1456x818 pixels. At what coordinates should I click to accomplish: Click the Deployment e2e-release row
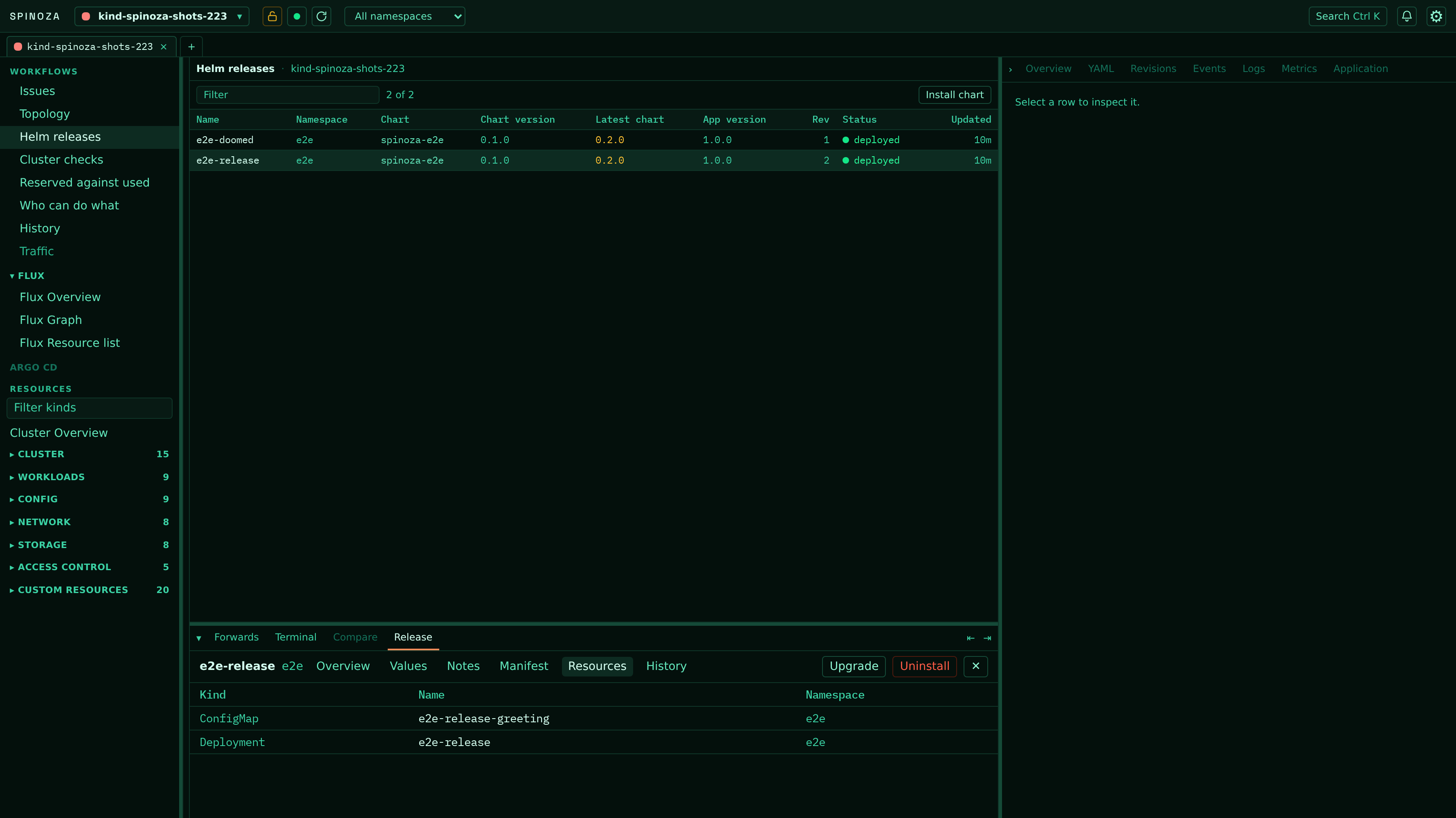(x=593, y=743)
